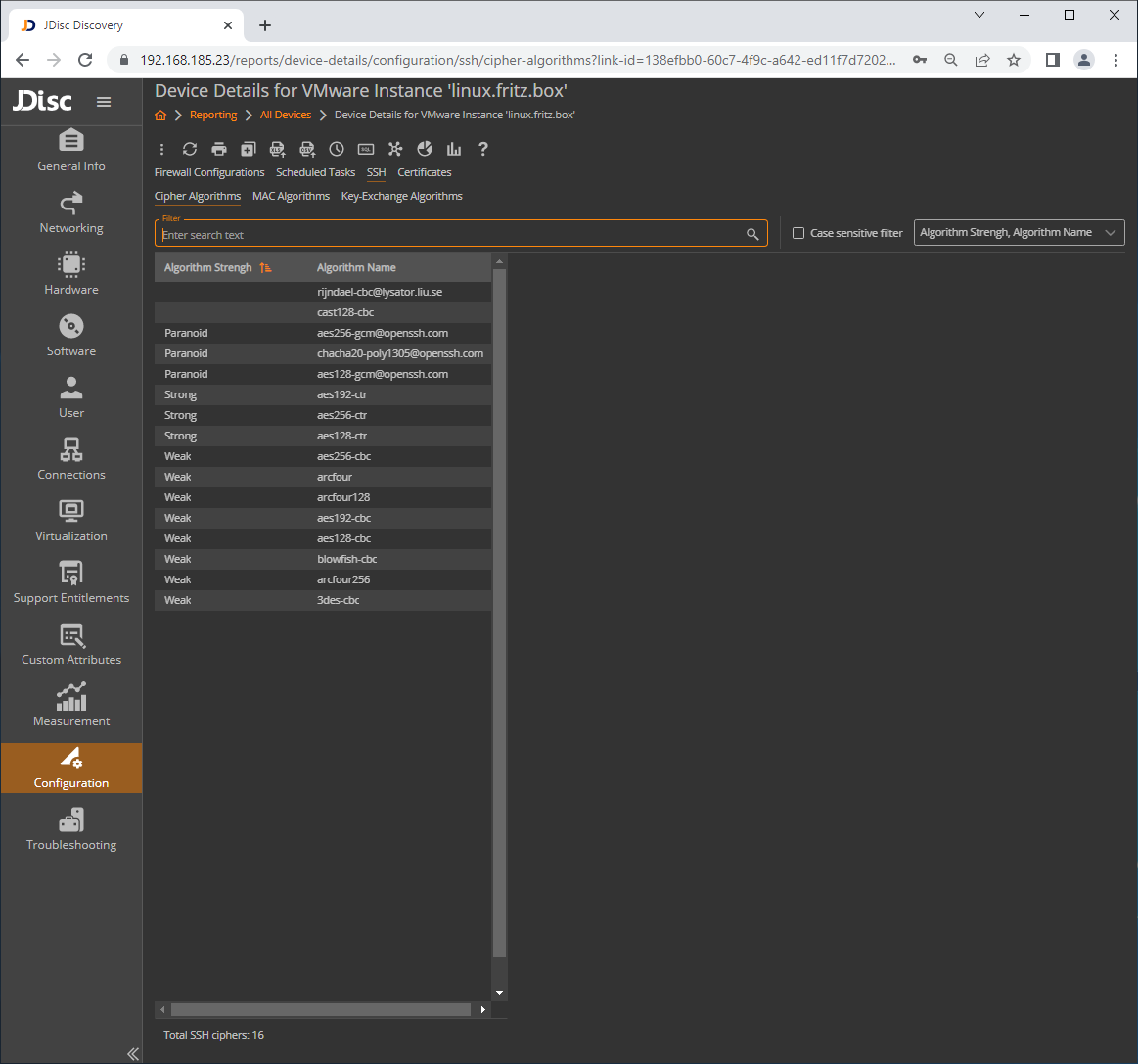Collapse the left sidebar with the double chevron
The width and height of the screenshot is (1138, 1064).
[133, 1053]
